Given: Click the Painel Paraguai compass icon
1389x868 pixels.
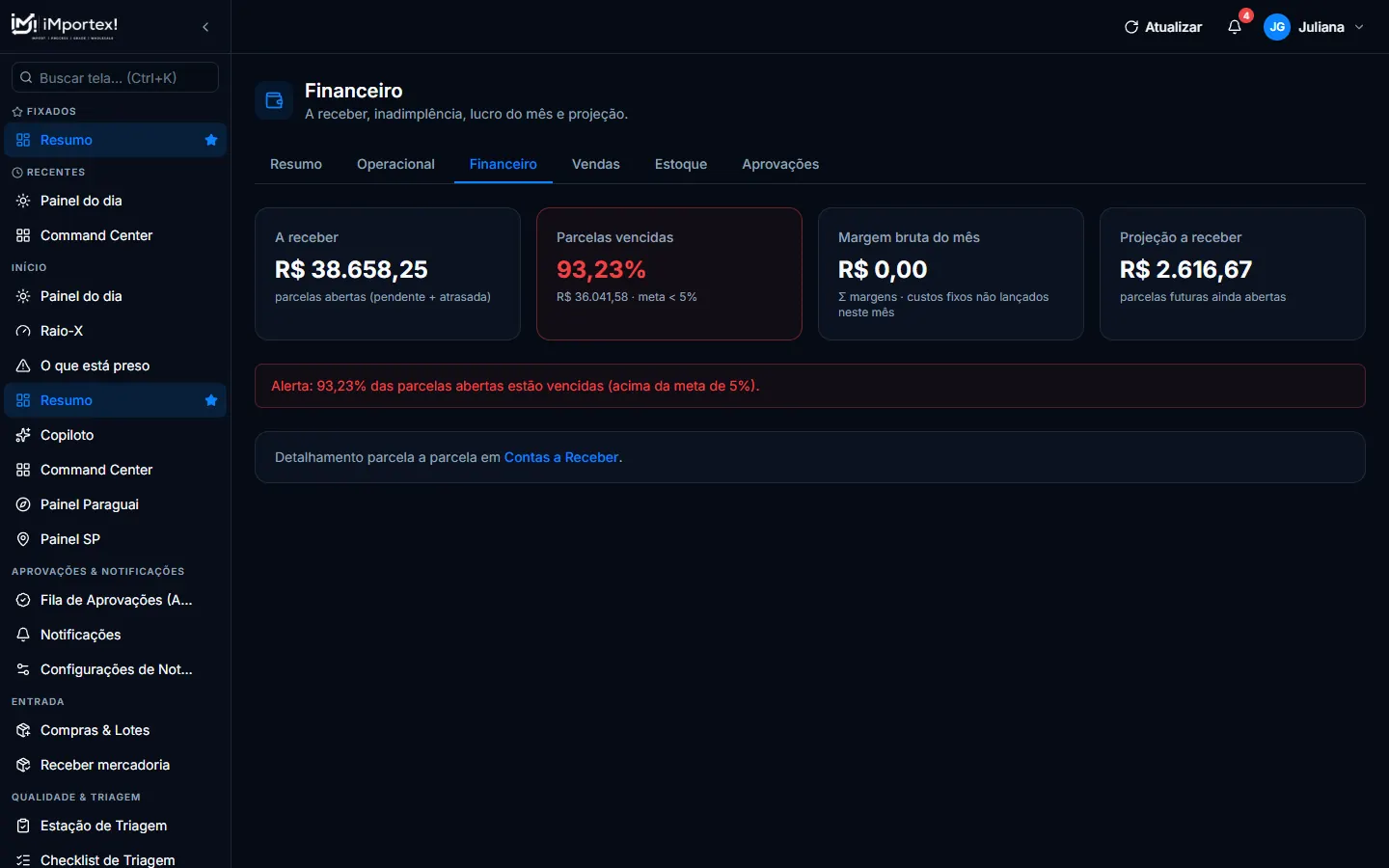Looking at the screenshot, I should [23, 504].
